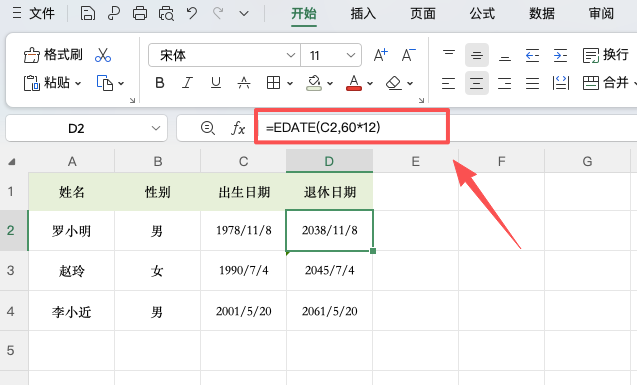The image size is (637, 385).
Task: Open clipboard group dialog launcher
Action: (x=132, y=100)
